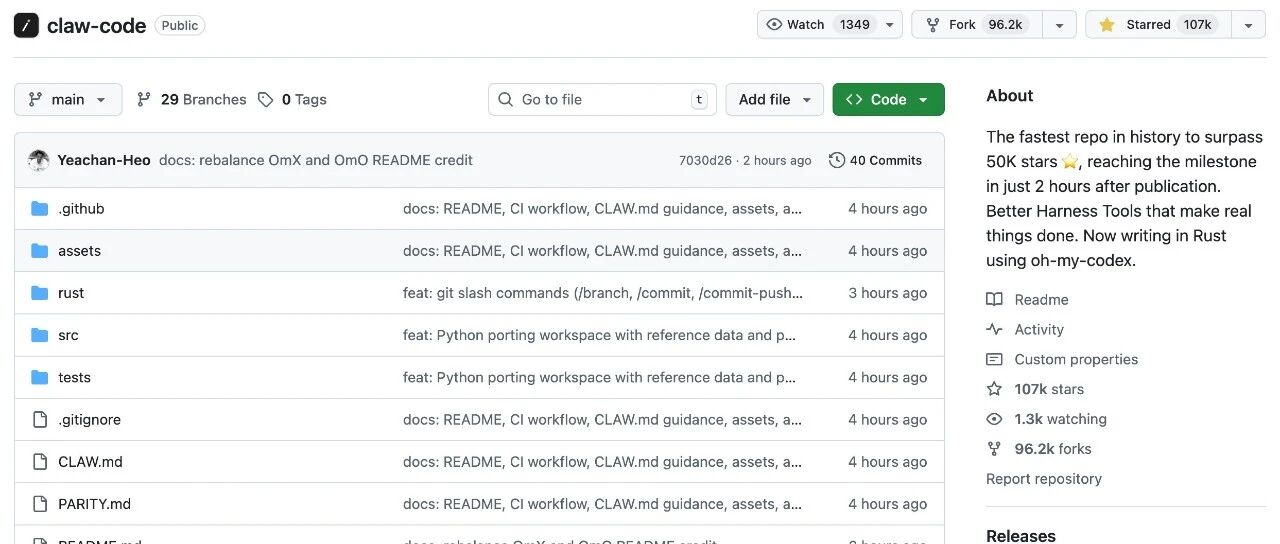Expand the Watch notifications dropdown arrow
This screenshot has height=544, width=1280.
click(890, 25)
